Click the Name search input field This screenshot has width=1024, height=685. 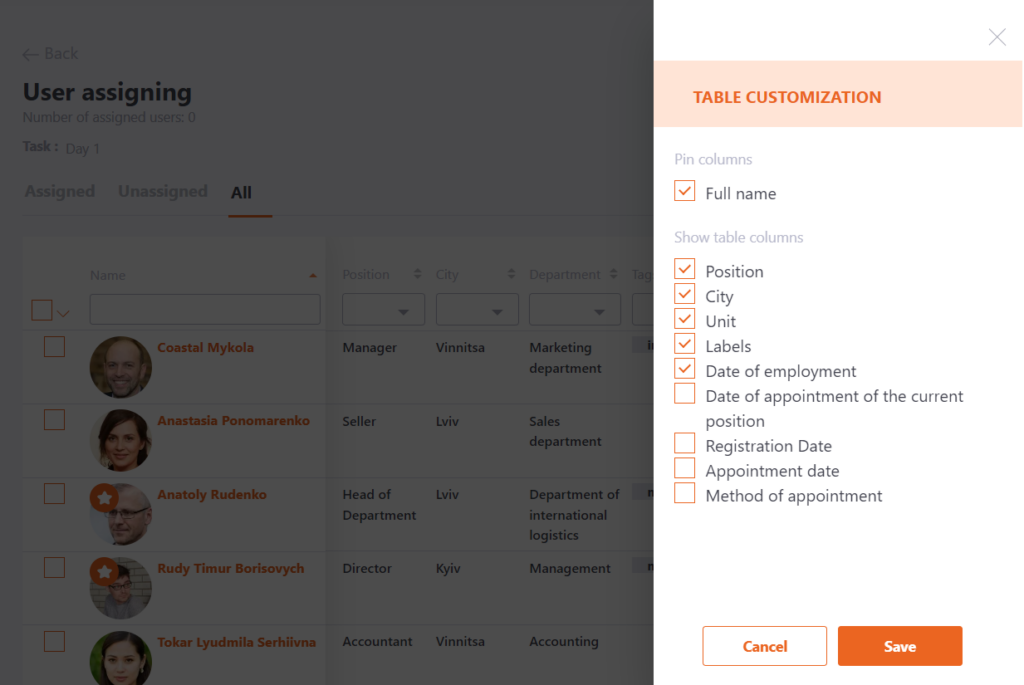tap(204, 309)
